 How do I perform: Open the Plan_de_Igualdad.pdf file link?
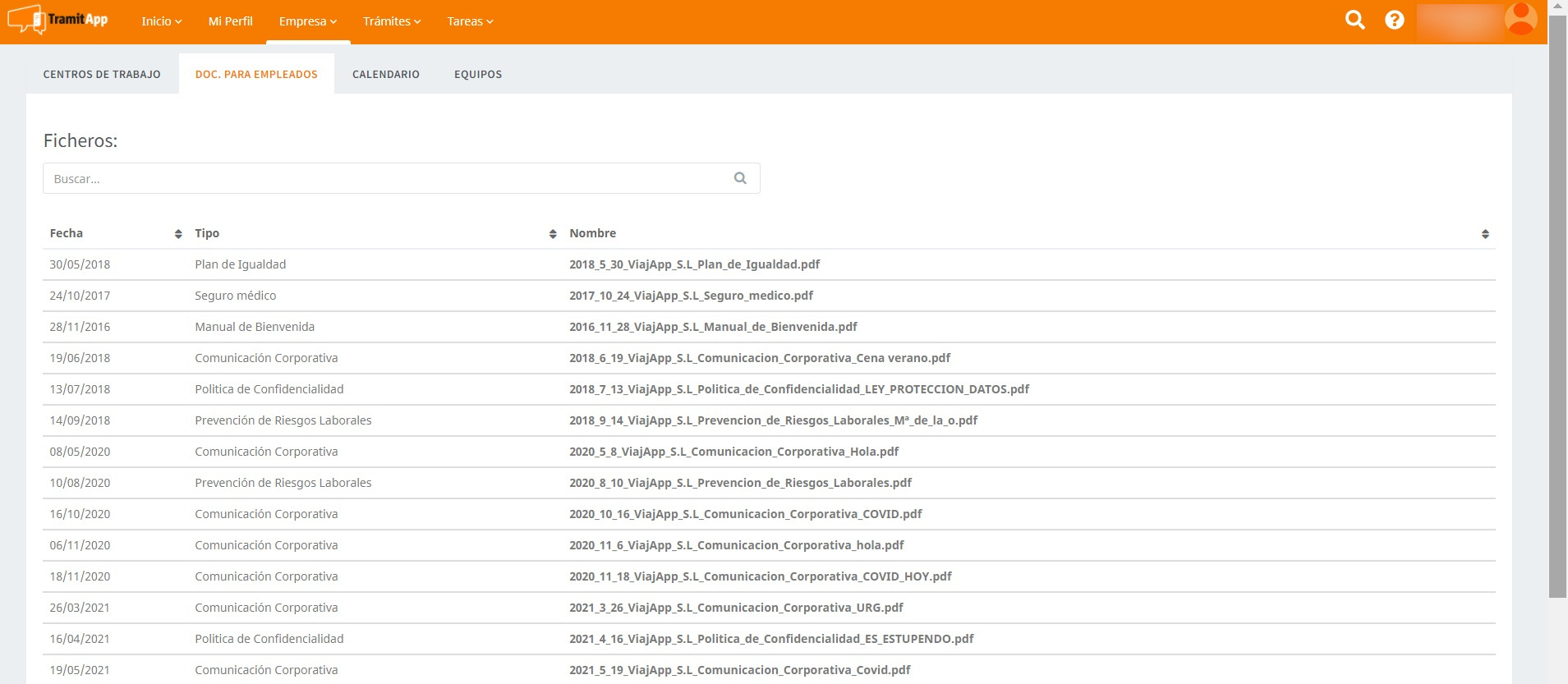click(x=694, y=264)
